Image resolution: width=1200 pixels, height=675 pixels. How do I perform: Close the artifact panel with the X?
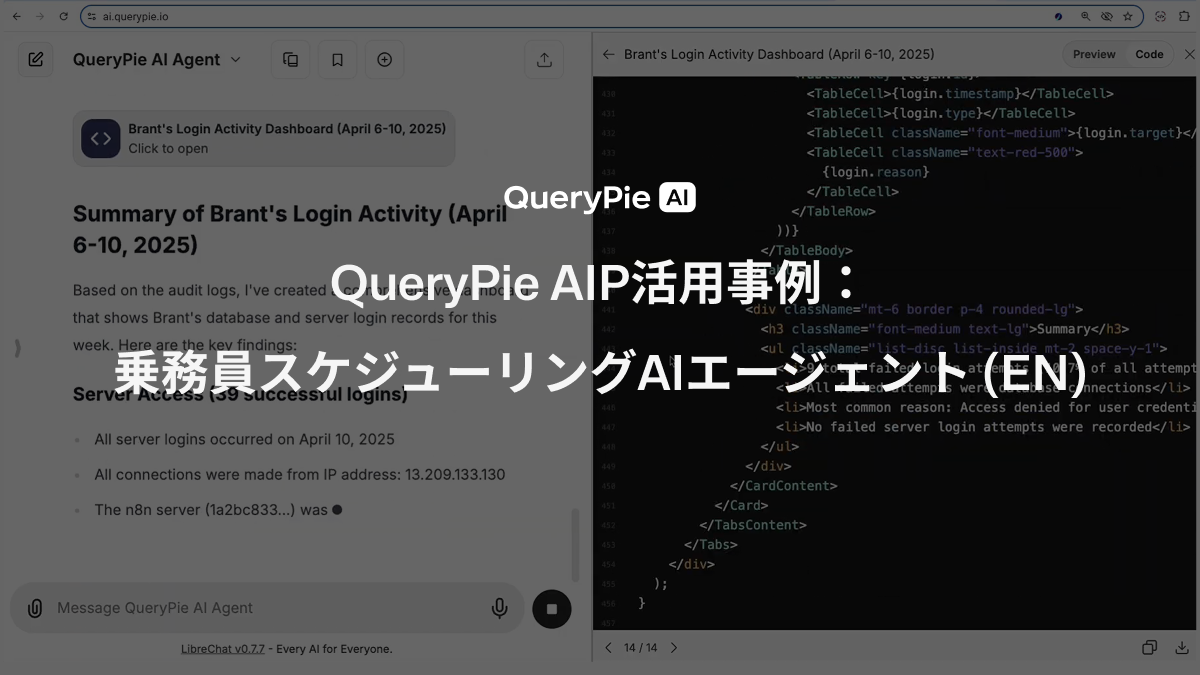pos(1189,54)
